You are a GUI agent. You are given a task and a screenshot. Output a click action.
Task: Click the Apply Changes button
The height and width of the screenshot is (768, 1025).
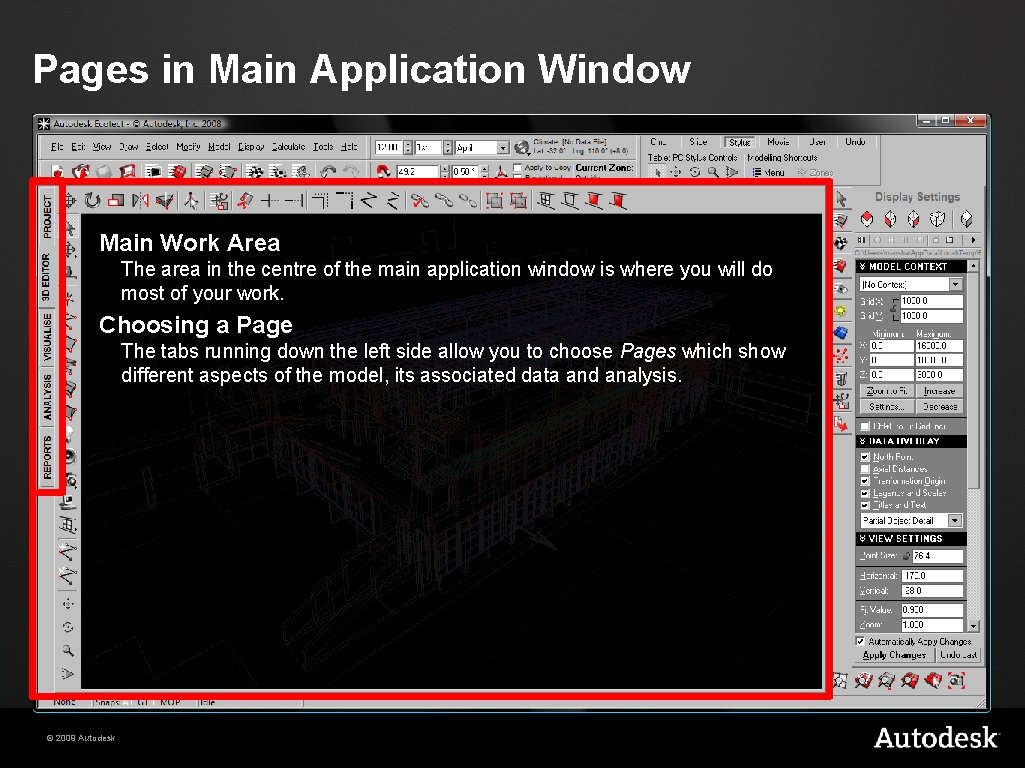pyautogui.click(x=894, y=654)
